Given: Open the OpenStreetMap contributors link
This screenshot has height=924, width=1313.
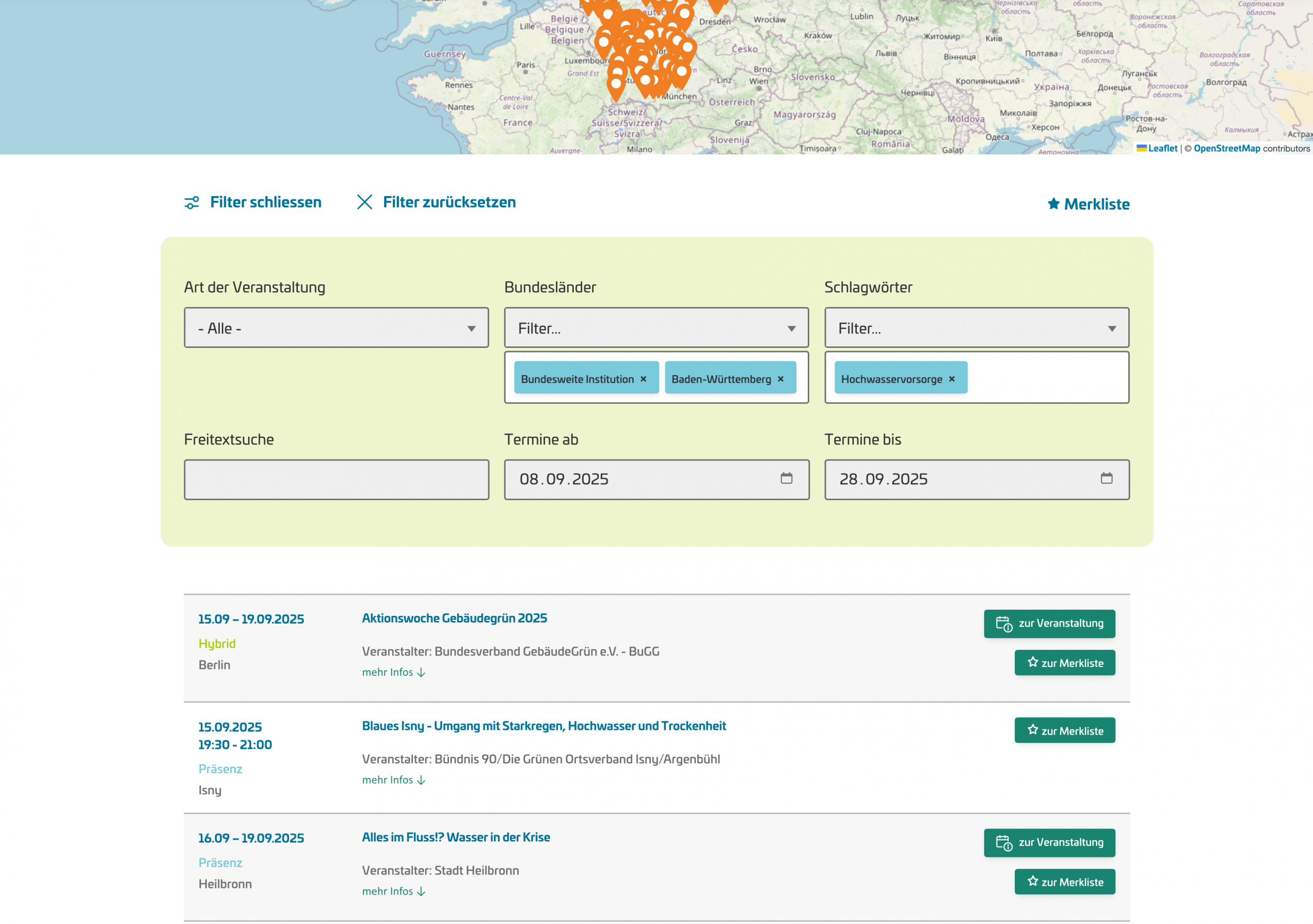Looking at the screenshot, I should pos(1226,148).
